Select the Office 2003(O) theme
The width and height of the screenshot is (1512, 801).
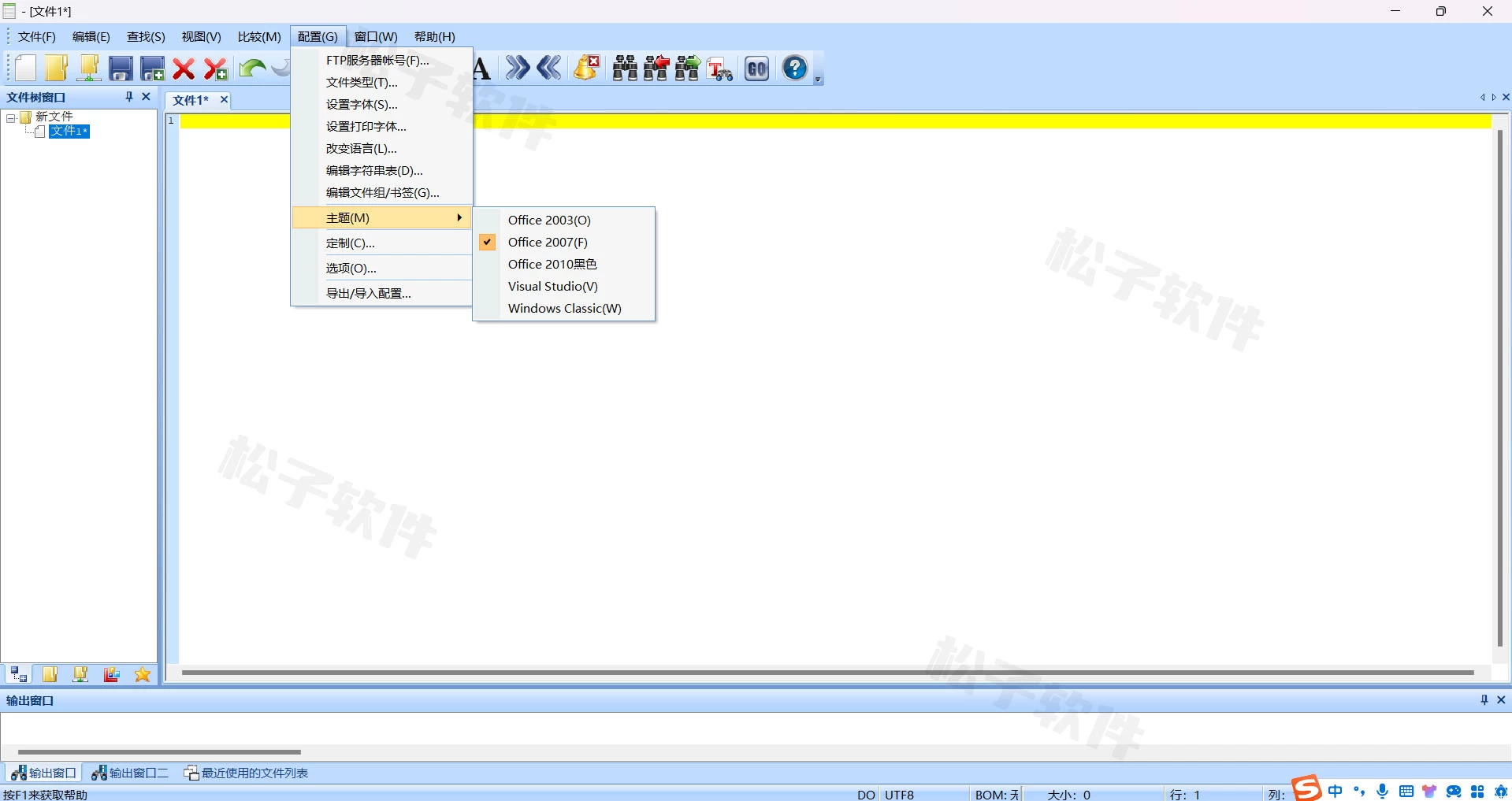pyautogui.click(x=564, y=220)
